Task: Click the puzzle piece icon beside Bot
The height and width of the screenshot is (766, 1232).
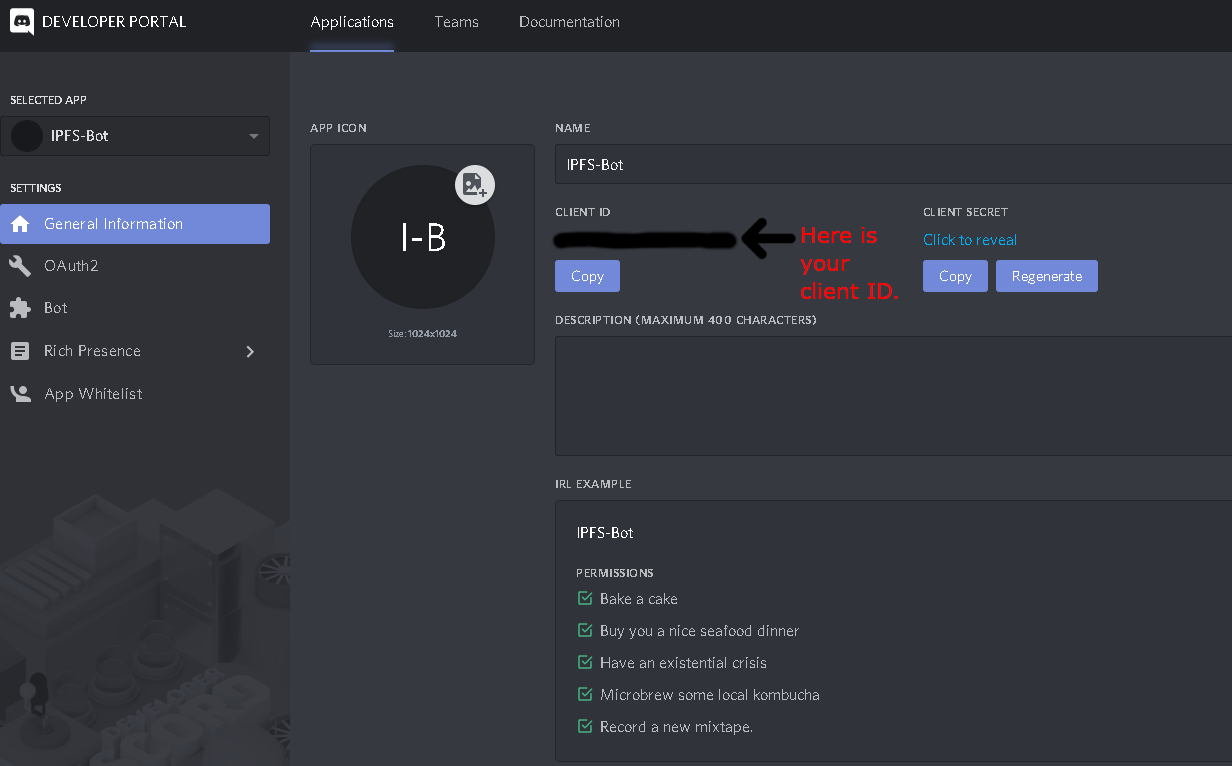Action: 20,308
